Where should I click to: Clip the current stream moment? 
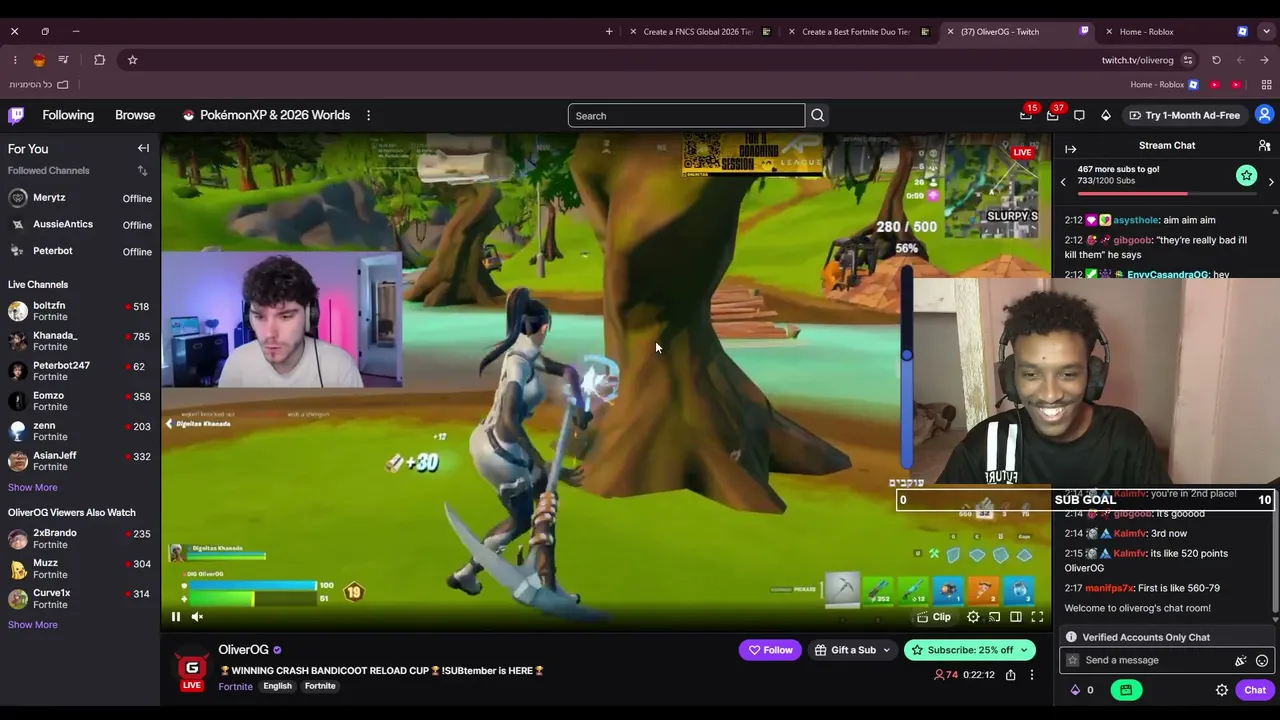pos(934,617)
